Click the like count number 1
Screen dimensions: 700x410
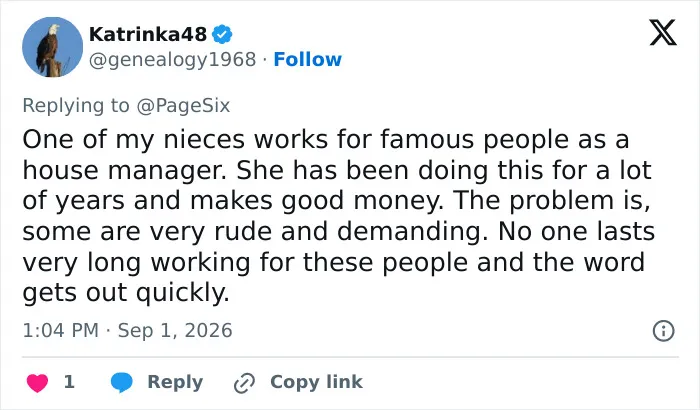click(x=69, y=382)
